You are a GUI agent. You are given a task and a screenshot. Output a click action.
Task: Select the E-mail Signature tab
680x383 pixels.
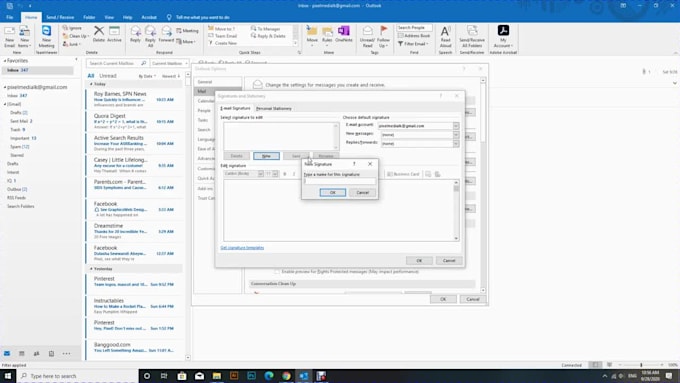235,108
